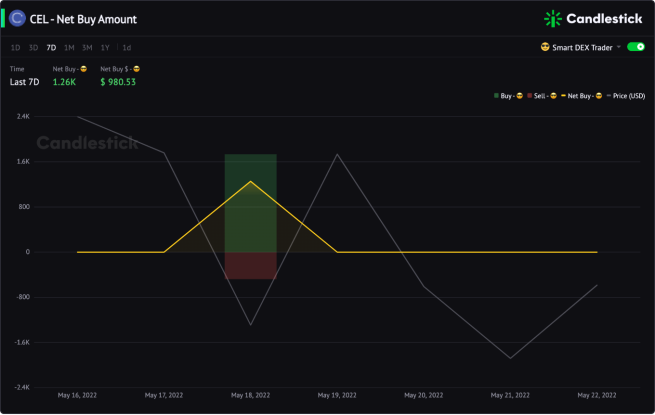Click the Smart DEX Trader sunglasses emoji

tap(545, 47)
